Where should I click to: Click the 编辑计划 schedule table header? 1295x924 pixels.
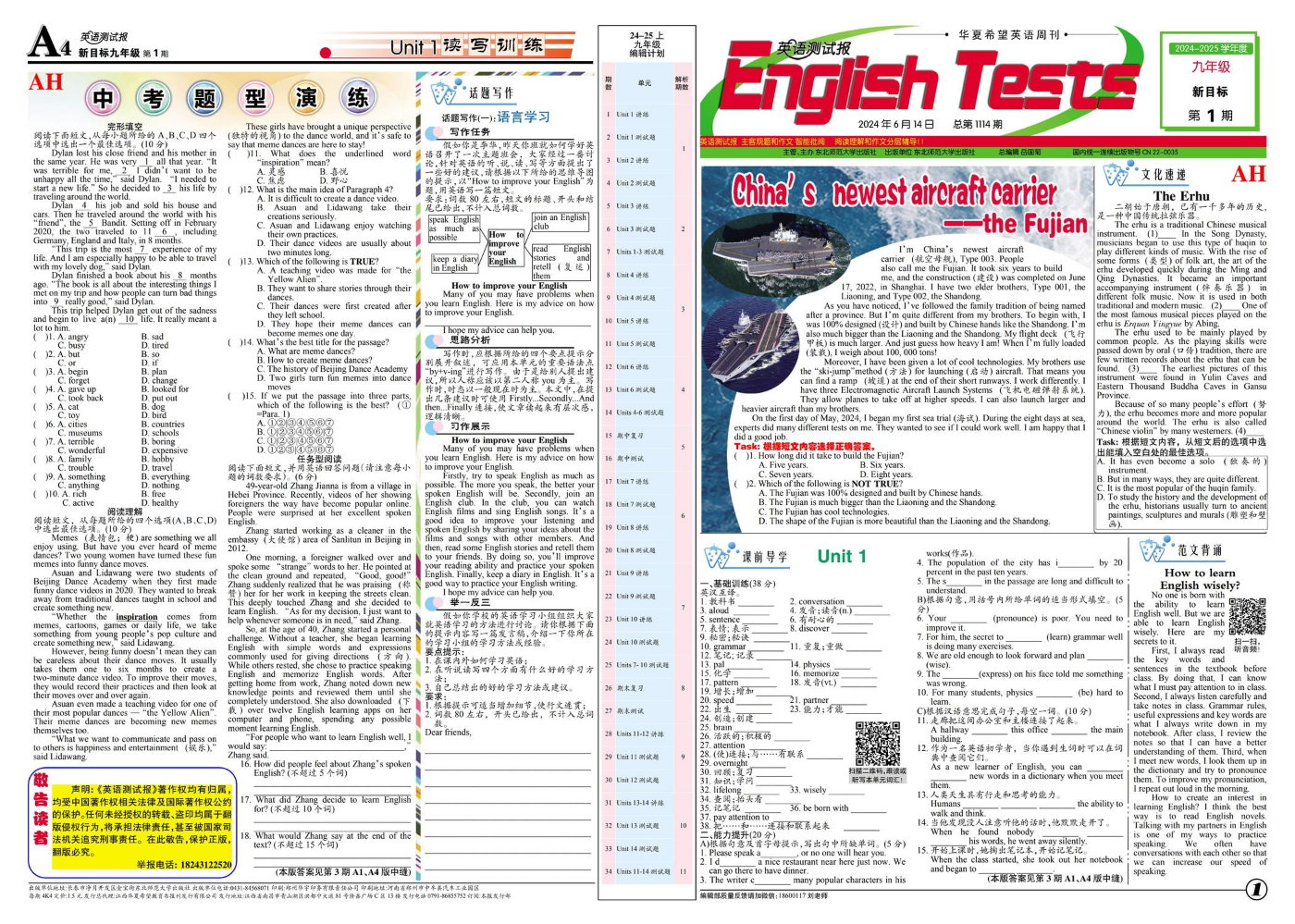coord(647,44)
